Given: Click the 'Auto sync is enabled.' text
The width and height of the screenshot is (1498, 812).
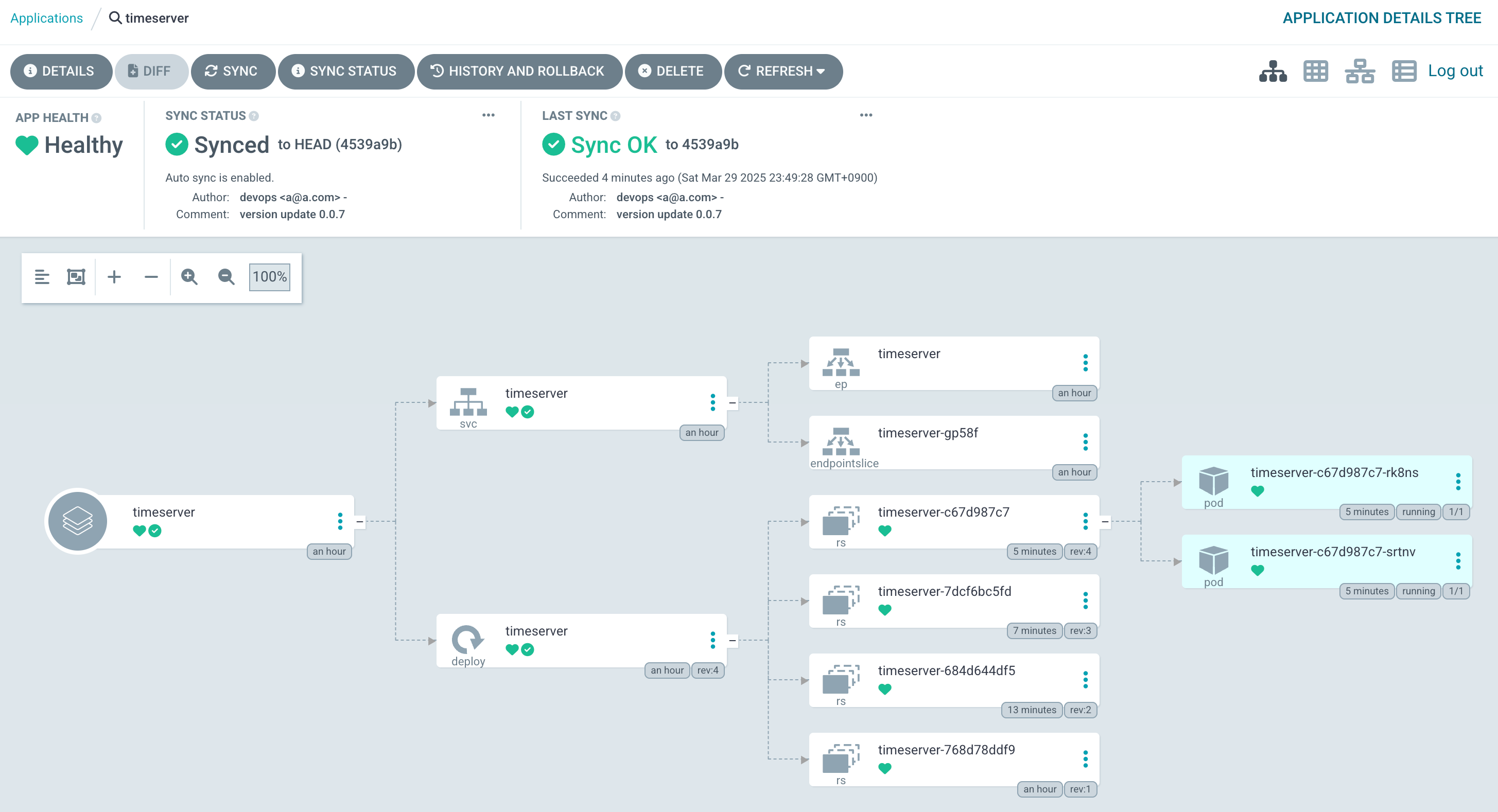Looking at the screenshot, I should tap(219, 178).
